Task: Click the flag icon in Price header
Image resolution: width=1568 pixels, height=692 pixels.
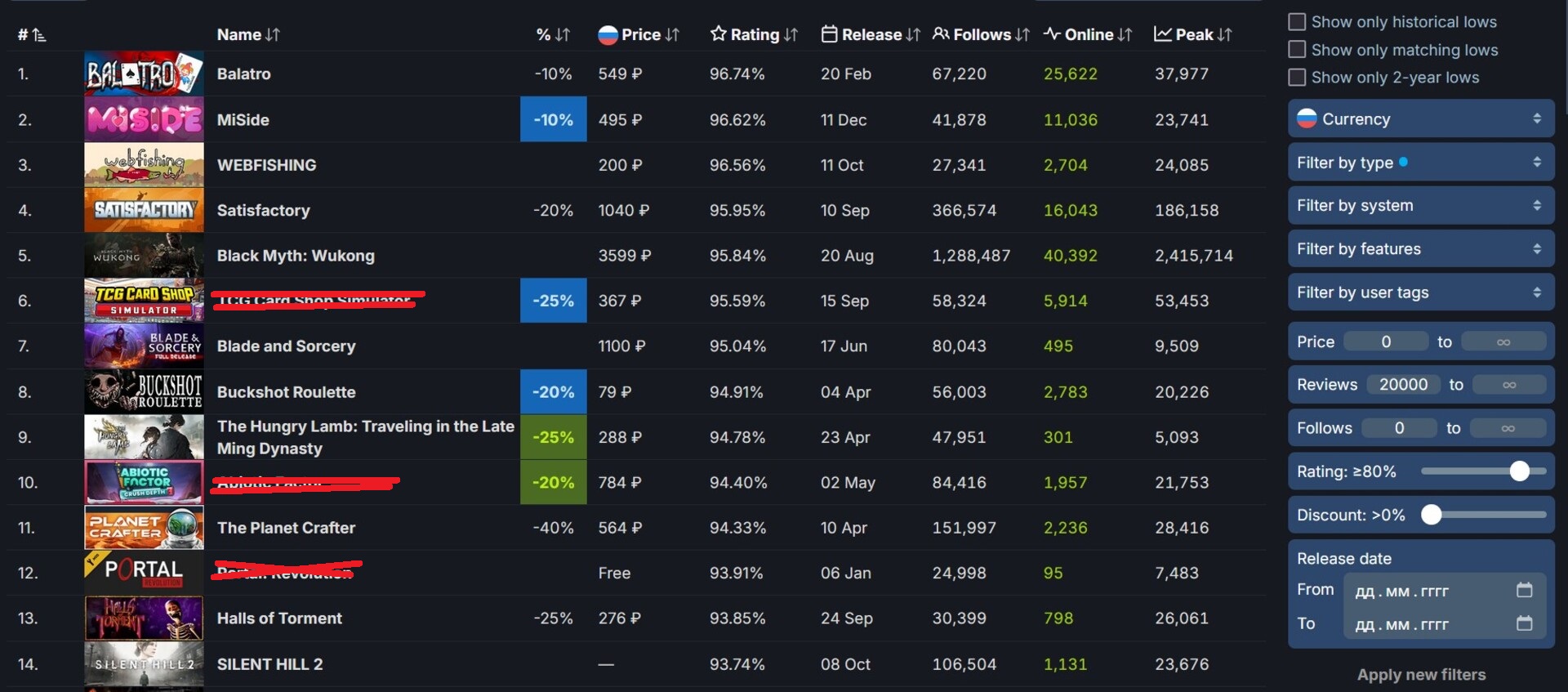Action: coord(608,34)
